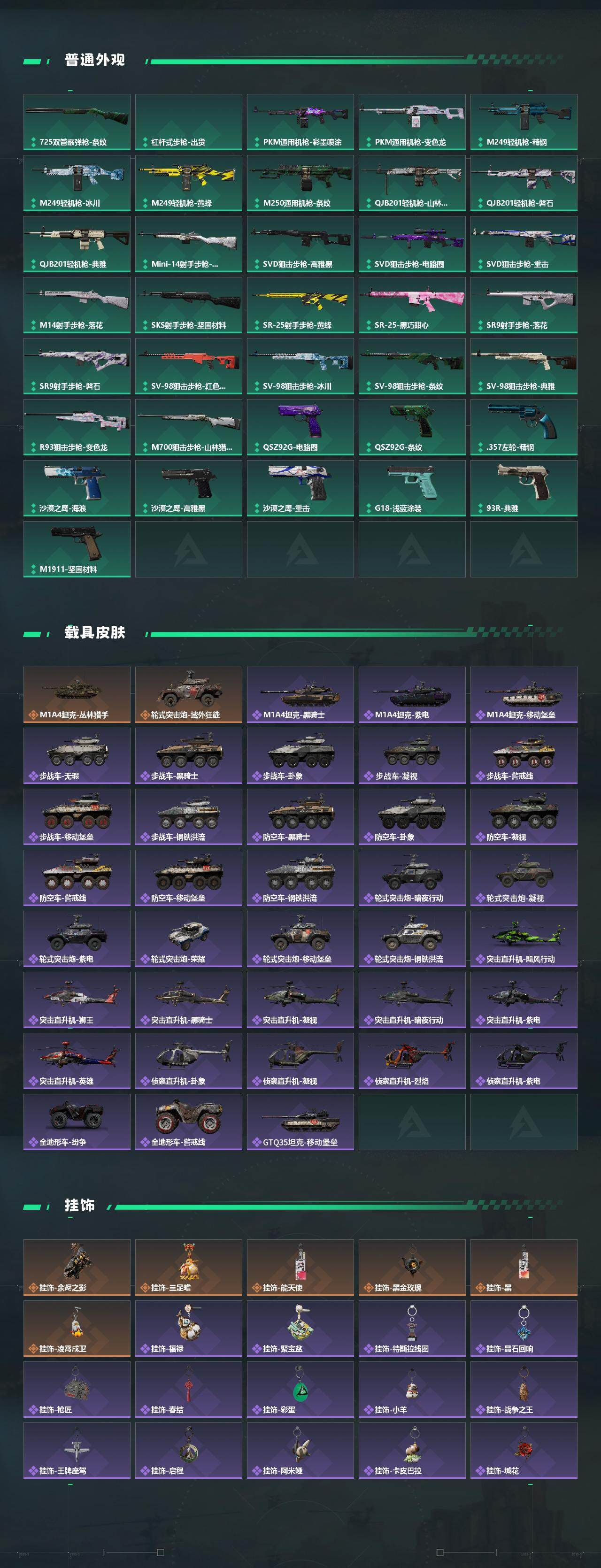Viewport: 601px width, 1568px height.
Task: Select the .357 revolver refined steel skin
Action: 524,427
